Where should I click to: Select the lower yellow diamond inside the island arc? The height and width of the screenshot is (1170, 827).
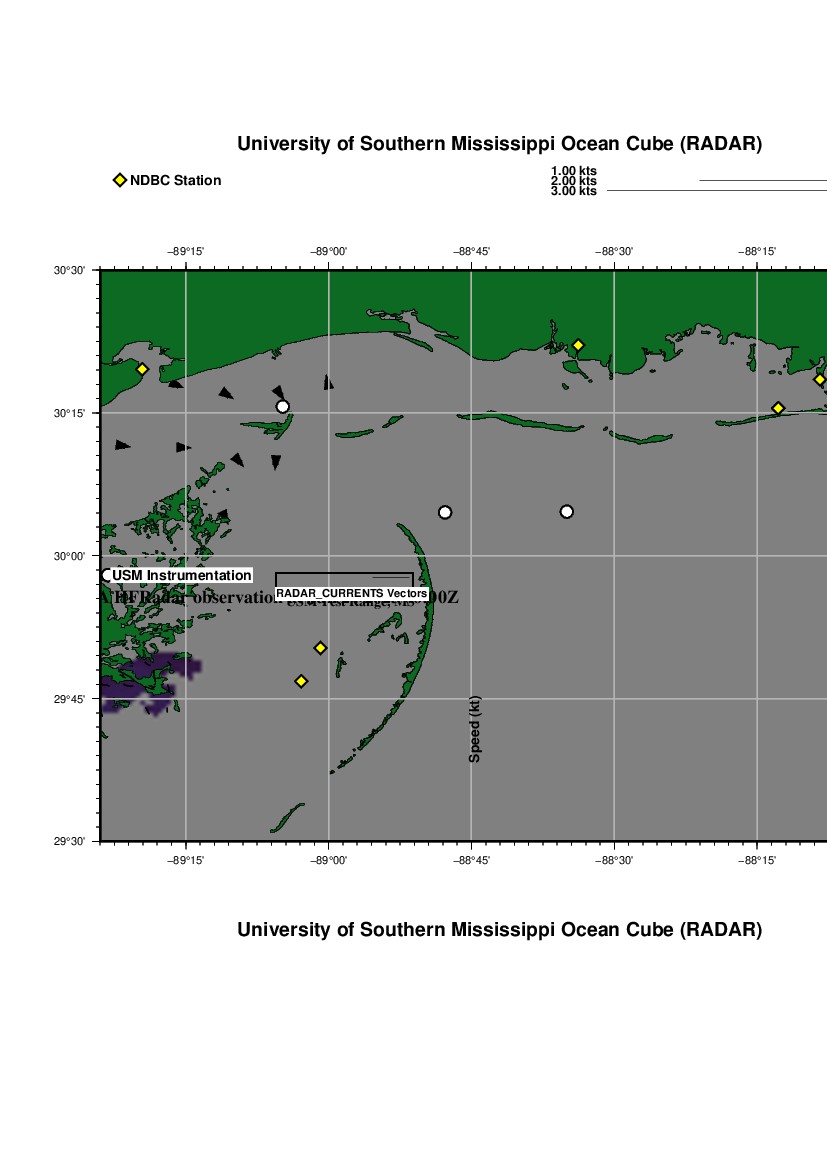tap(301, 681)
